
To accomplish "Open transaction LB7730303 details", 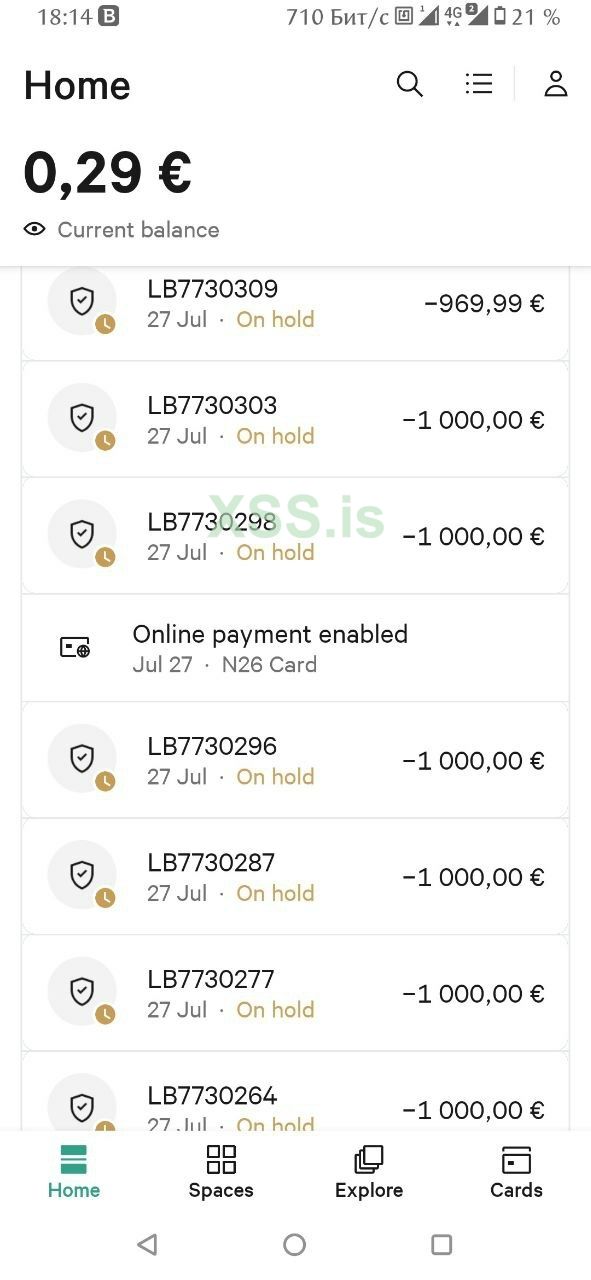I will [x=295, y=418].
